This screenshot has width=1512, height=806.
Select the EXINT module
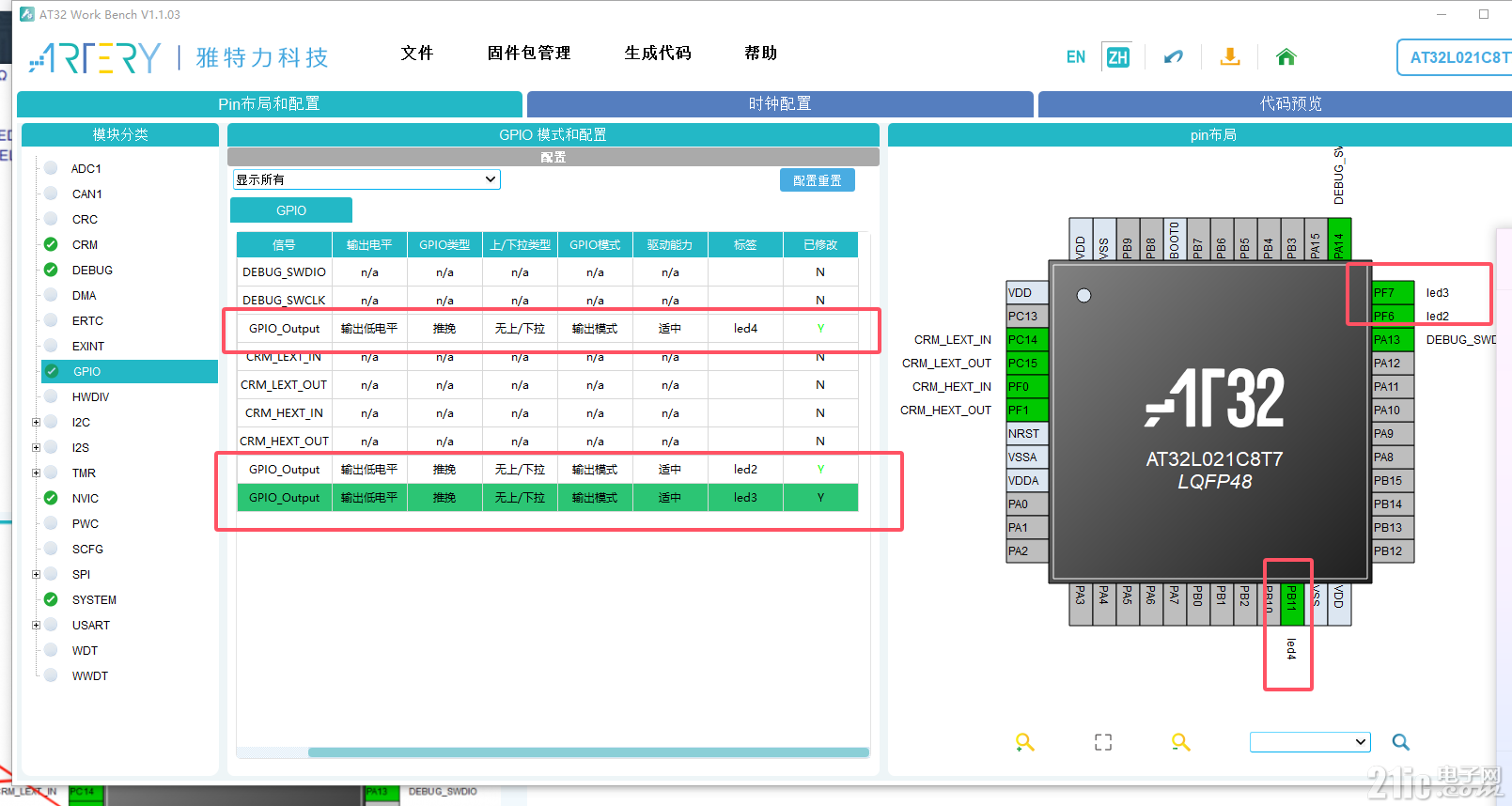pyautogui.click(x=88, y=346)
